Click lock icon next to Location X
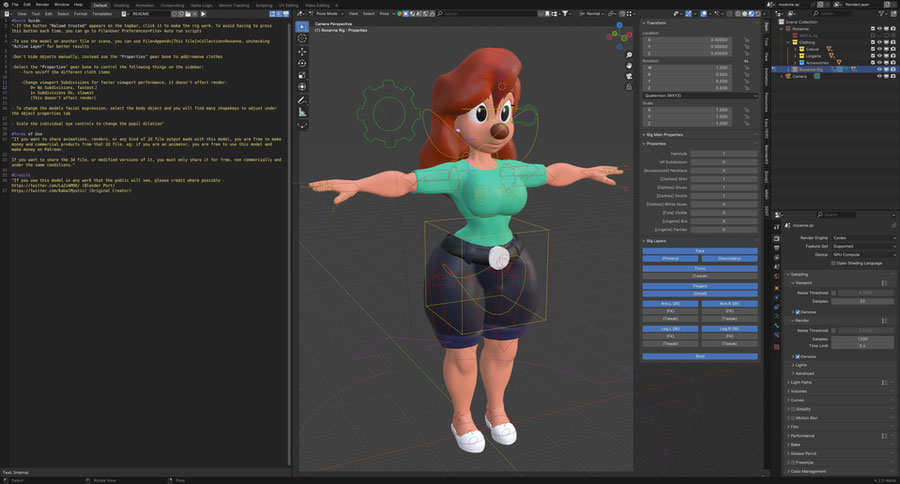 [747, 40]
